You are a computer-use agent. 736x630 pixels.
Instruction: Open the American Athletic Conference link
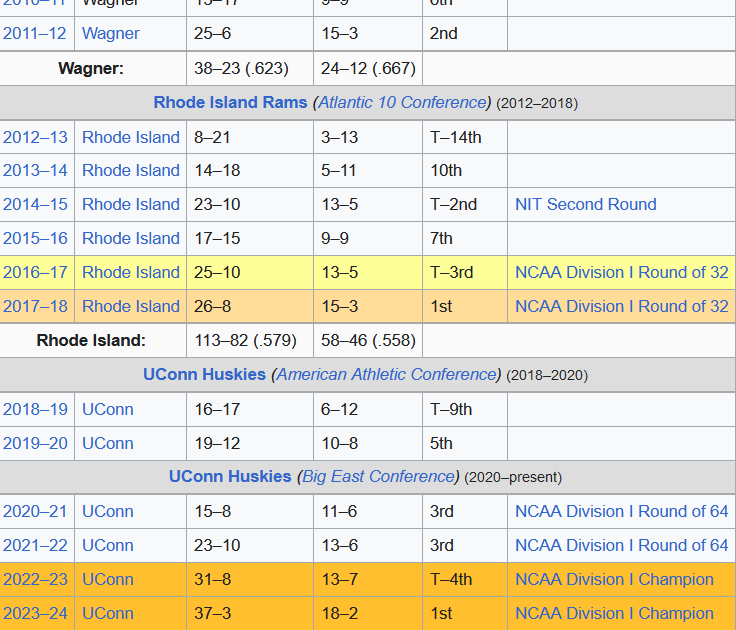pyautogui.click(x=386, y=374)
